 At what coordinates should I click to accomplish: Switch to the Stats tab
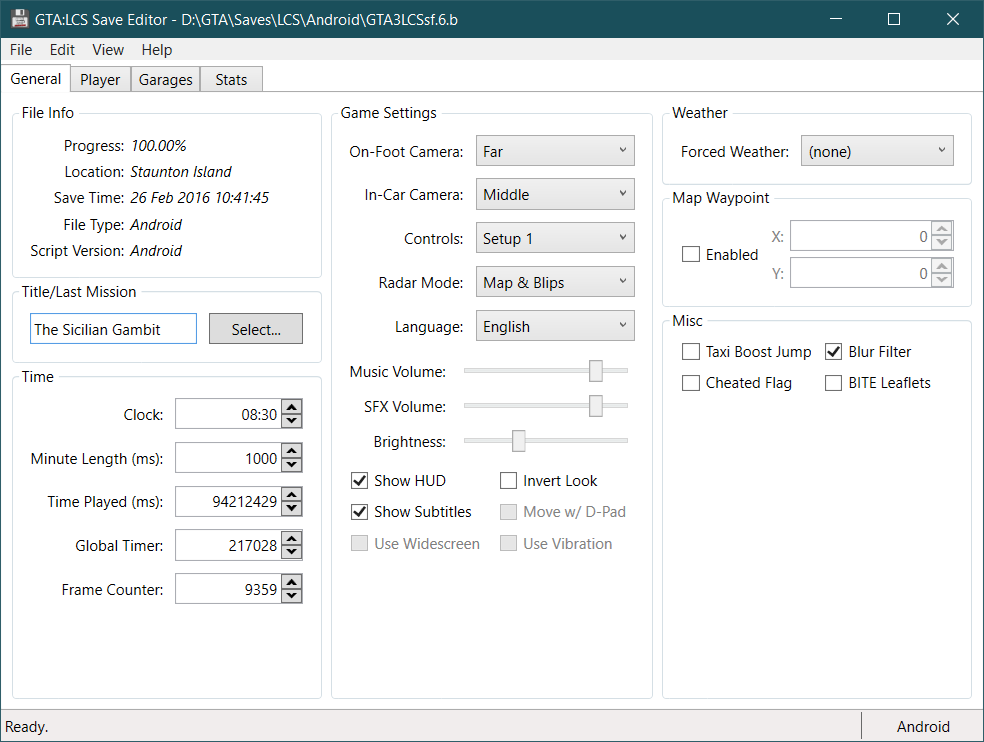point(231,80)
